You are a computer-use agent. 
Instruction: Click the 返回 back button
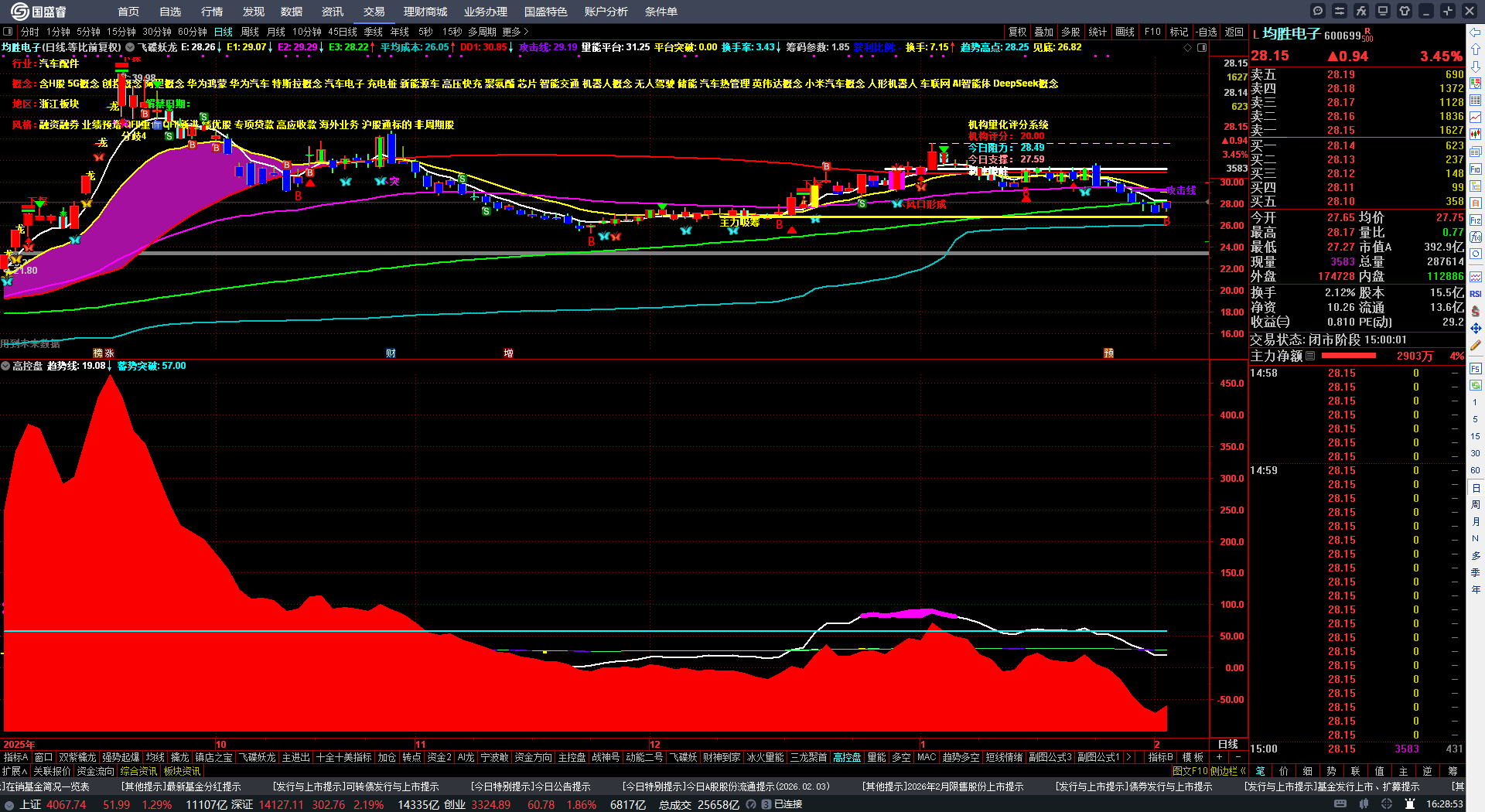(x=1234, y=32)
